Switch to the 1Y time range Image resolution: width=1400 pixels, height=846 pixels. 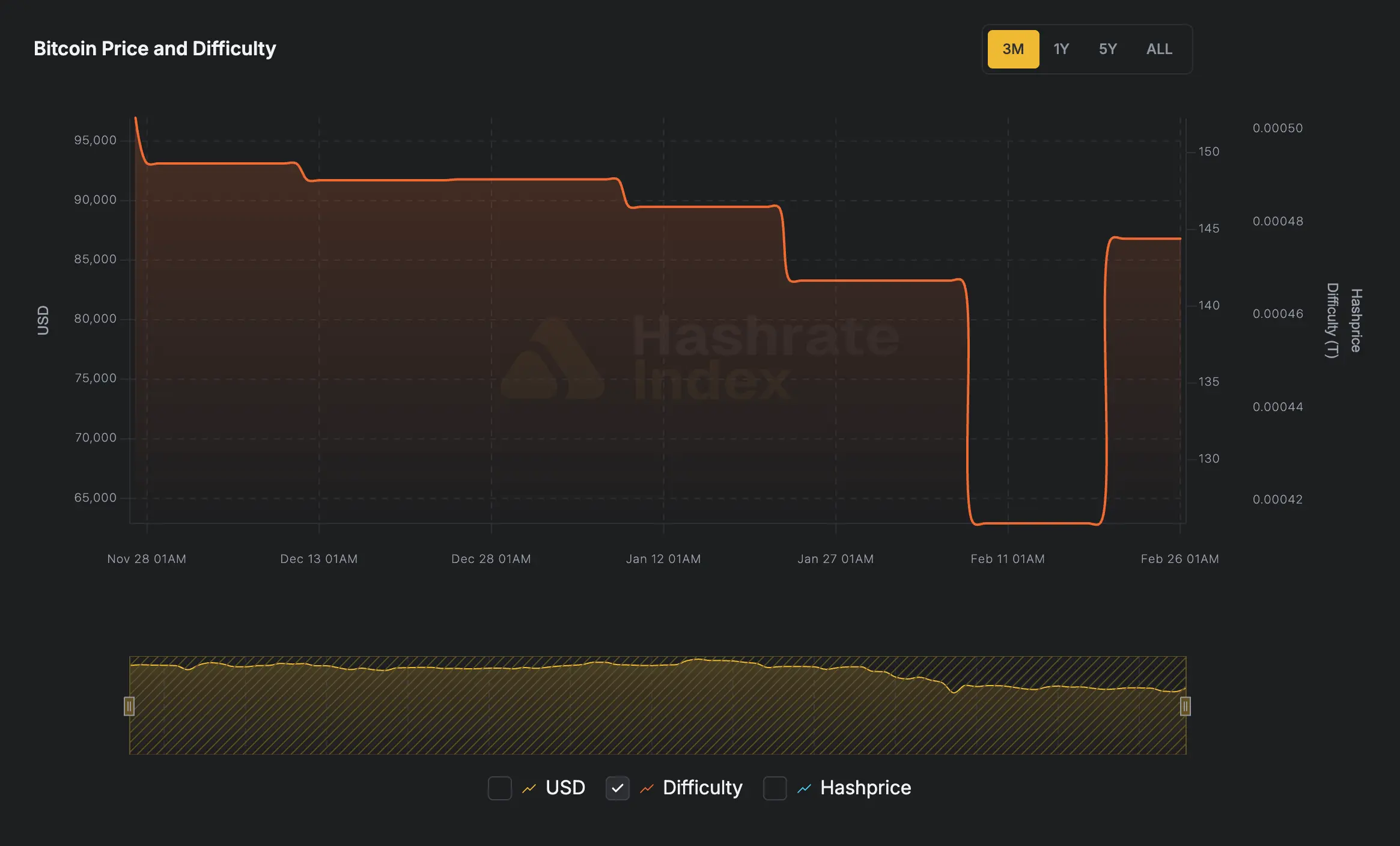pos(1061,49)
